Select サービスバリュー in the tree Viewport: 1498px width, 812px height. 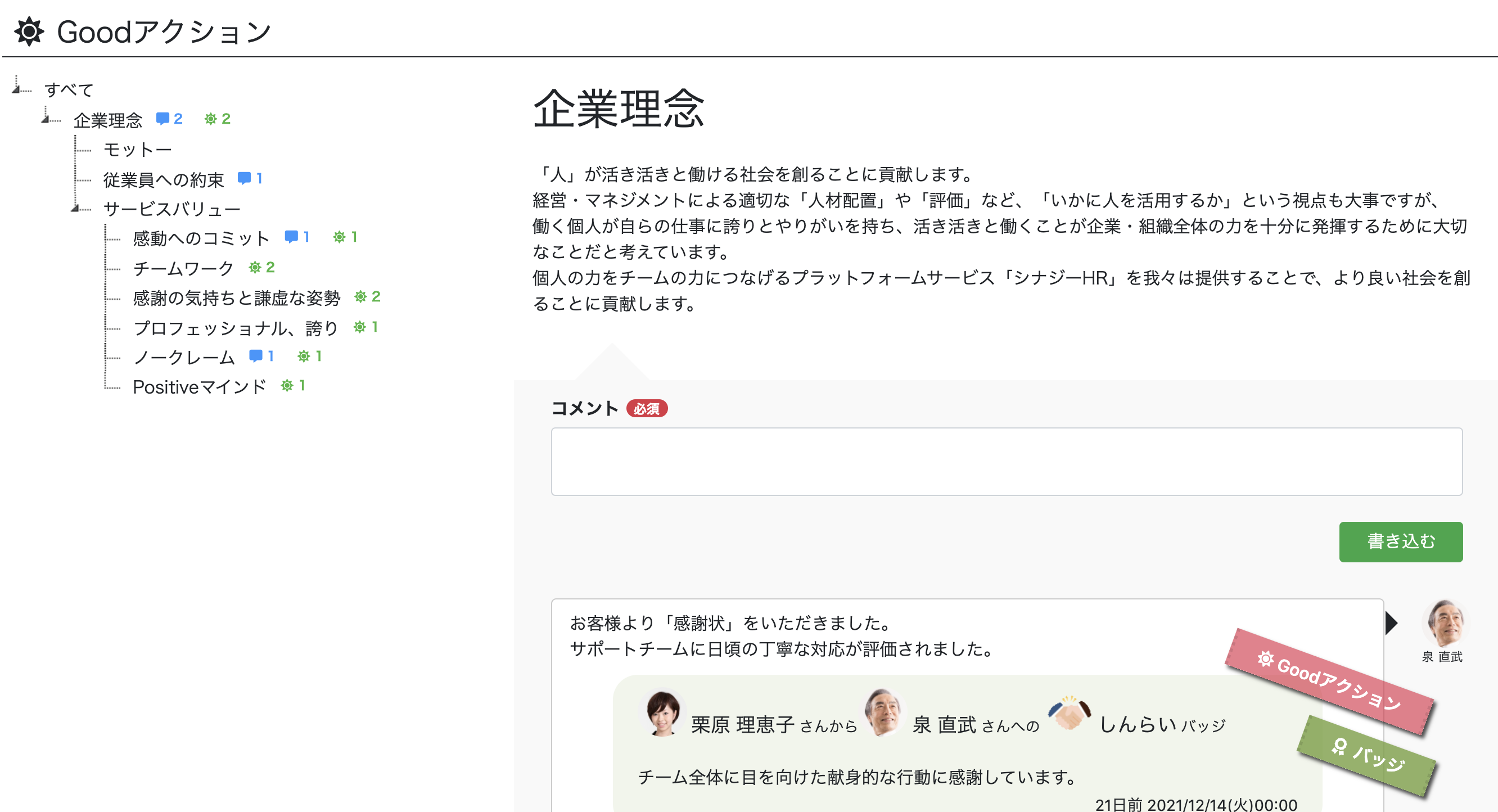(x=172, y=208)
